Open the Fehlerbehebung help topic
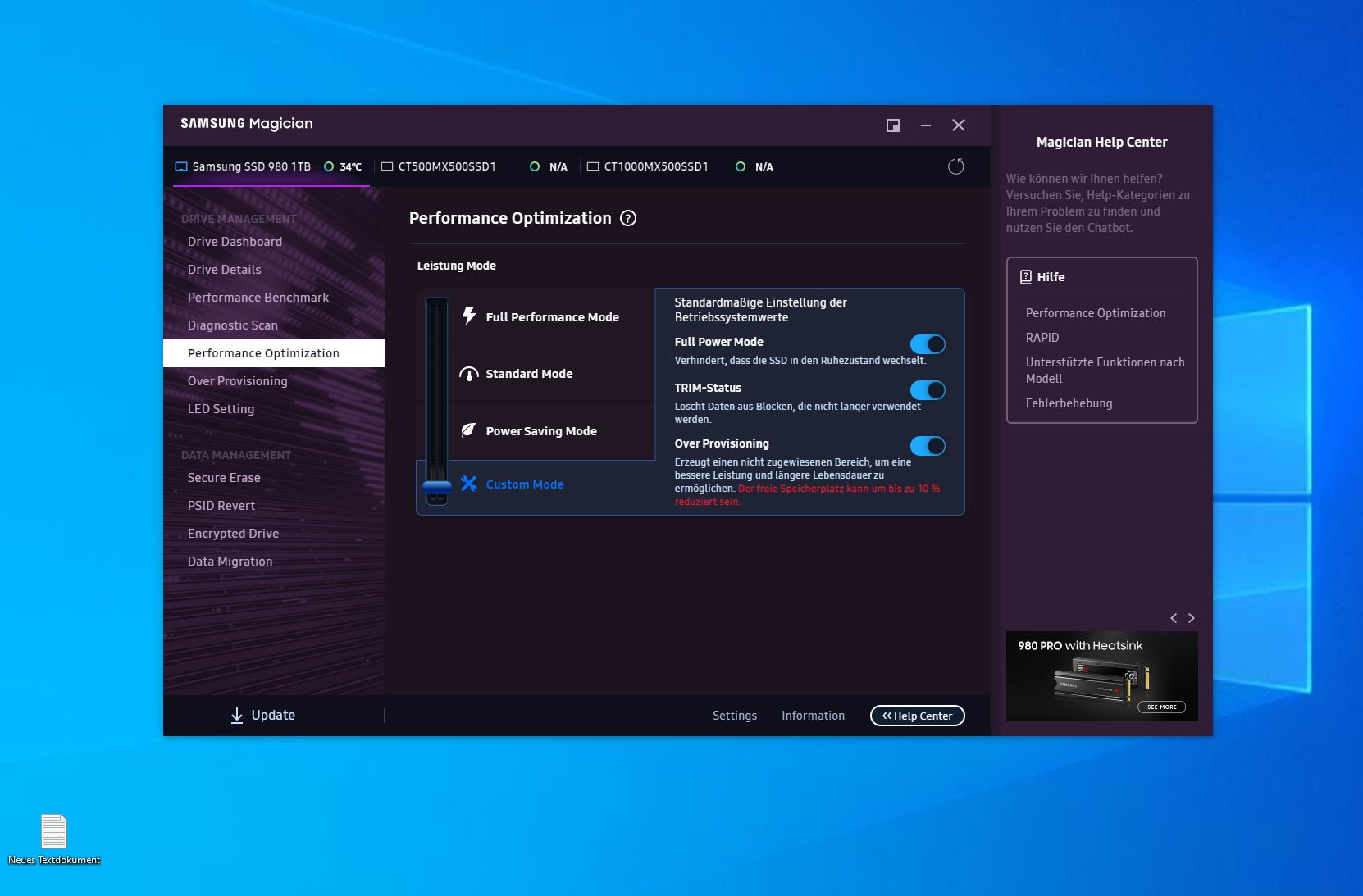Image resolution: width=1363 pixels, height=896 pixels. [1069, 403]
